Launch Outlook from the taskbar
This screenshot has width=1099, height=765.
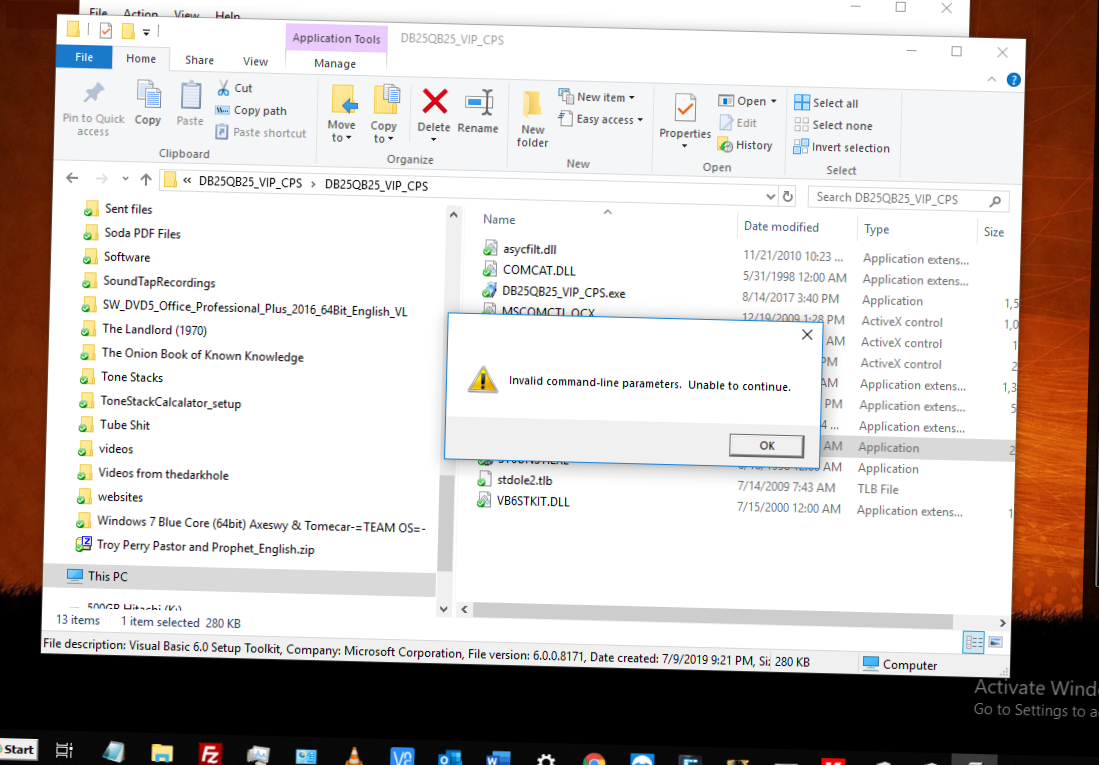coord(449,758)
